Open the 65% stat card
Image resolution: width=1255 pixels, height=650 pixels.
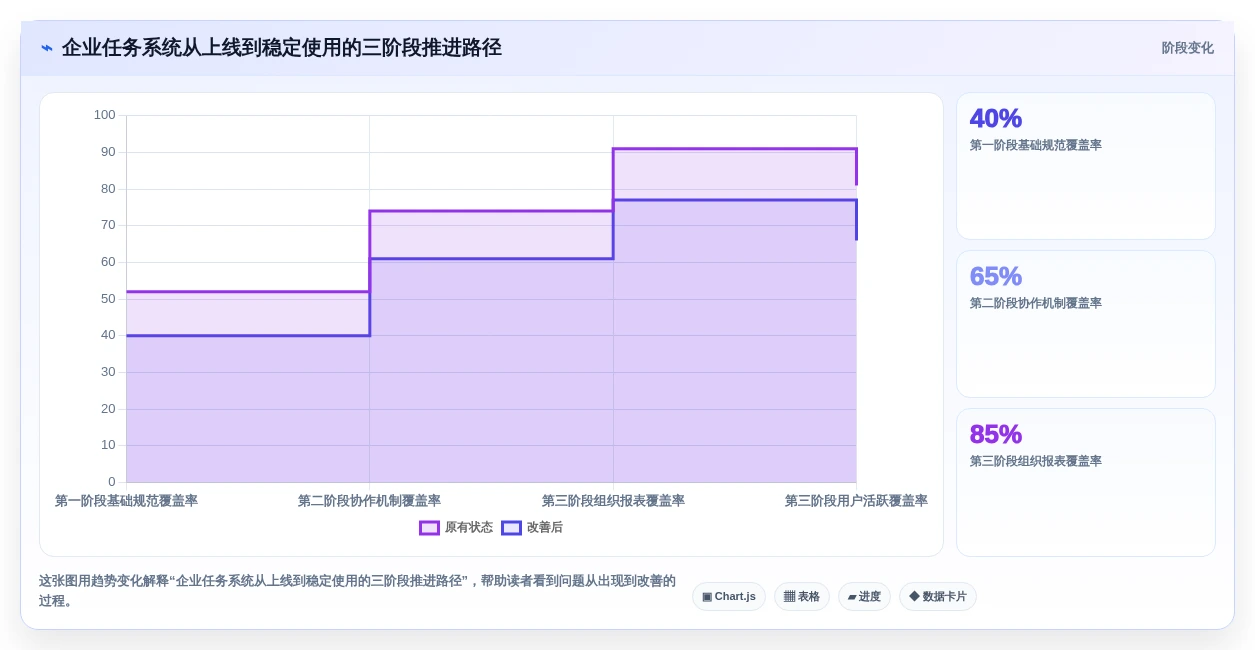pos(1086,324)
